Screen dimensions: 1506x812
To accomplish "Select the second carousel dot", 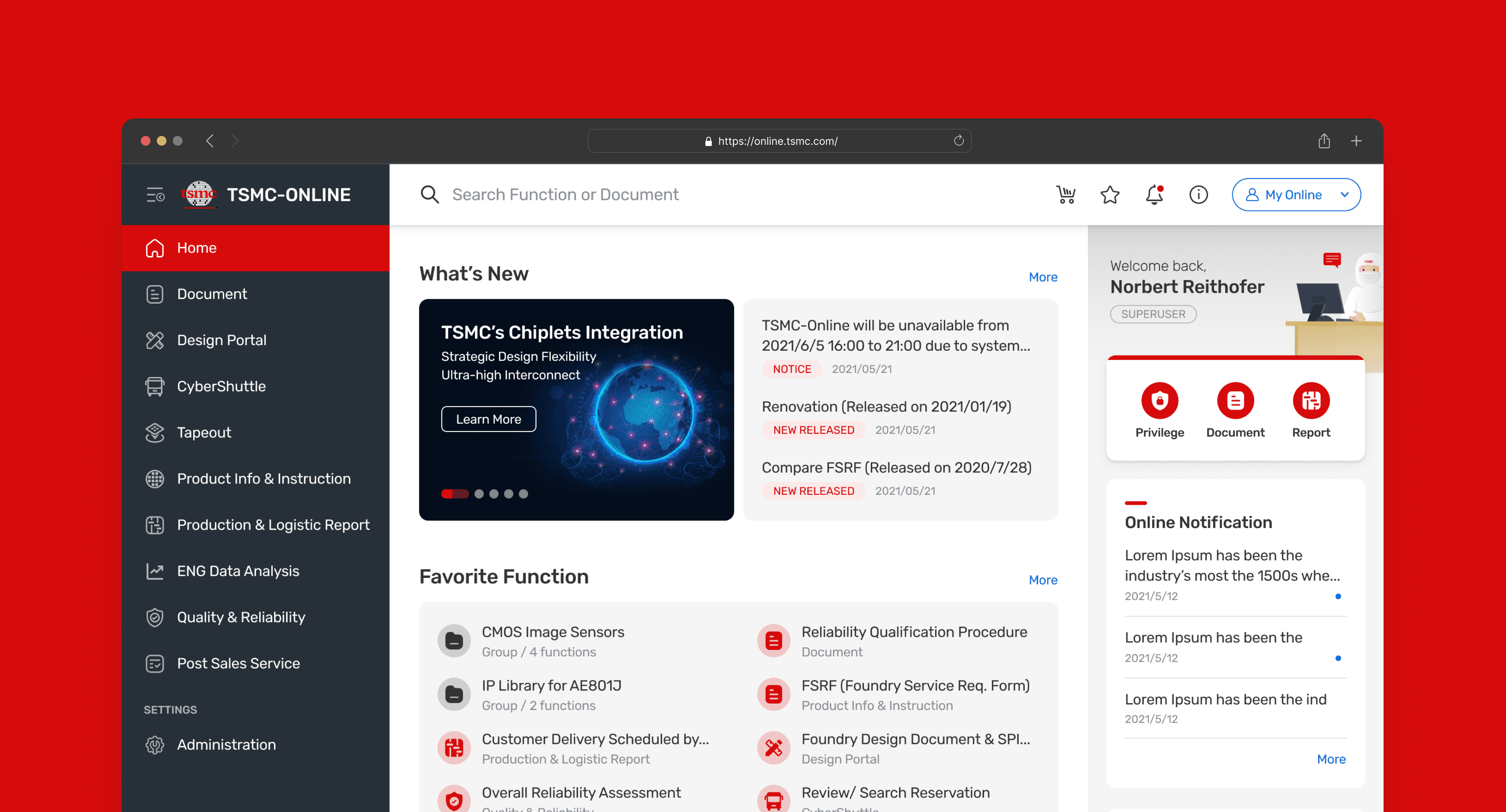I will (x=479, y=494).
